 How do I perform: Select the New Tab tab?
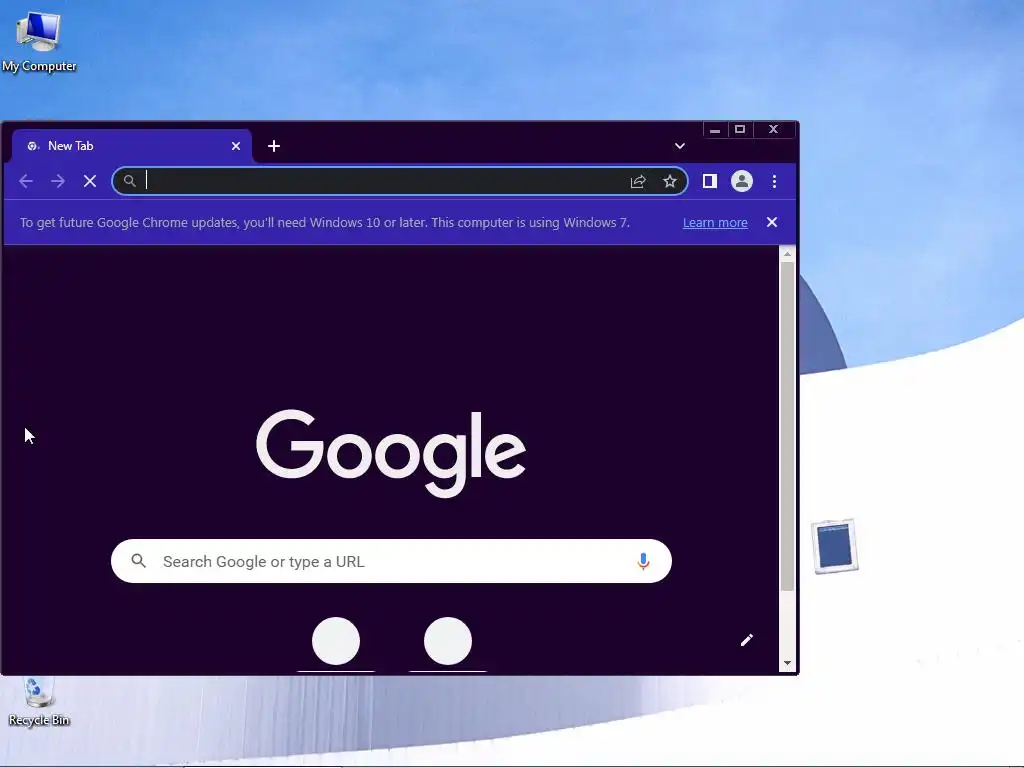(x=131, y=146)
